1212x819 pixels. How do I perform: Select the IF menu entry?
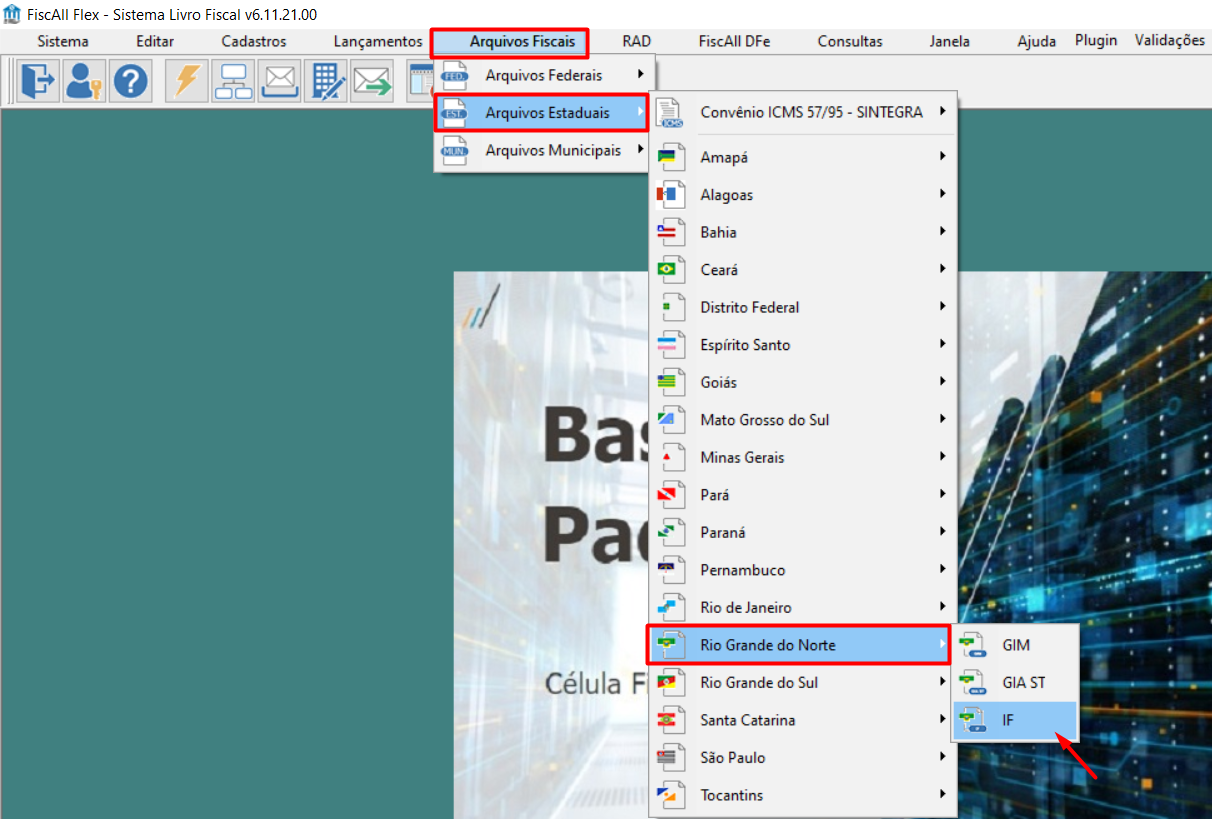(1014, 720)
